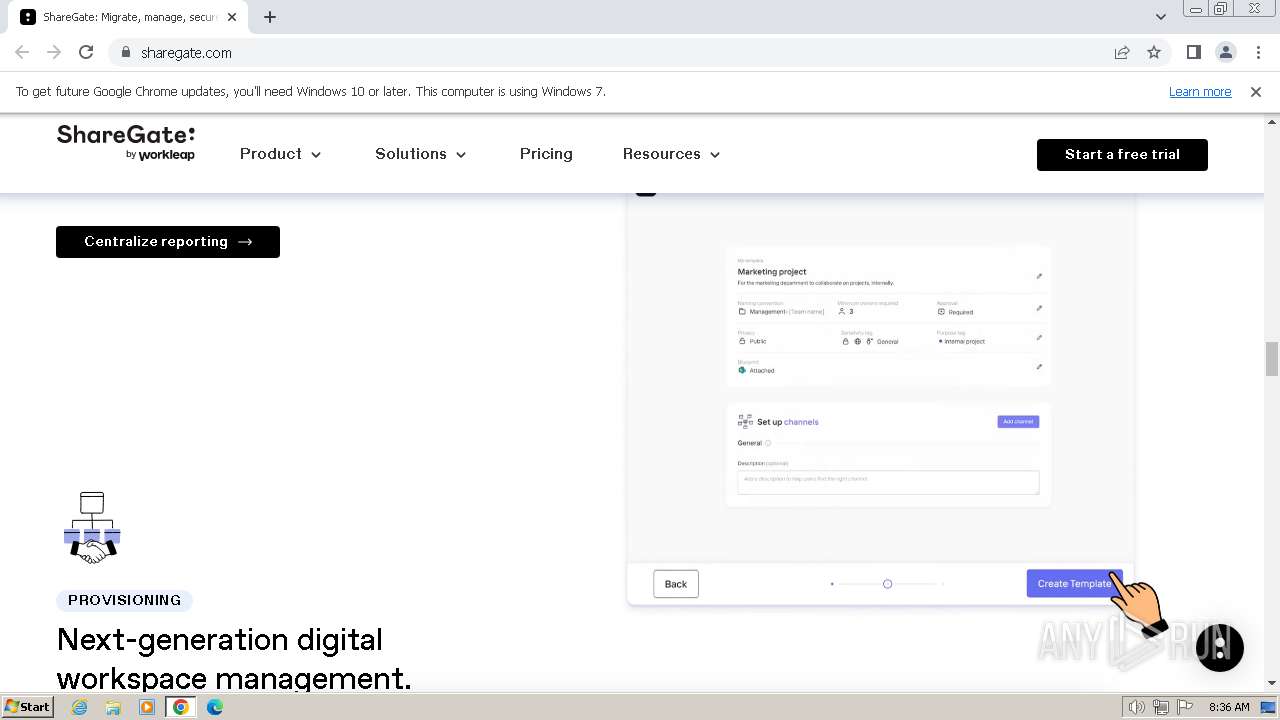This screenshot has width=1280, height=720.
Task: Open the Learn more link about Chrome updates
Action: (x=1200, y=91)
